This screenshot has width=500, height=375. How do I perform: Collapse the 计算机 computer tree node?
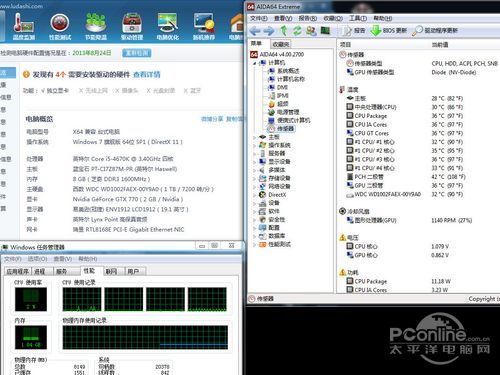tap(254, 63)
